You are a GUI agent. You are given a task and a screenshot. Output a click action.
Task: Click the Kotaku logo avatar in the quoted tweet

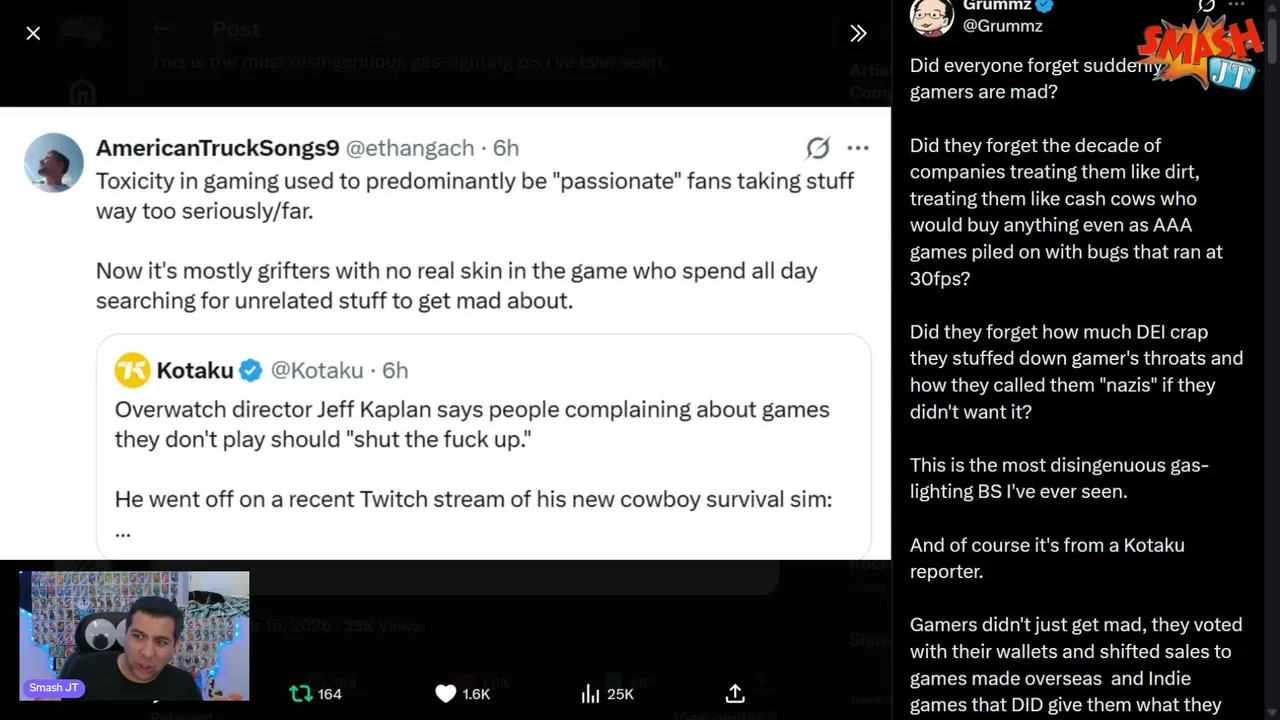132,371
